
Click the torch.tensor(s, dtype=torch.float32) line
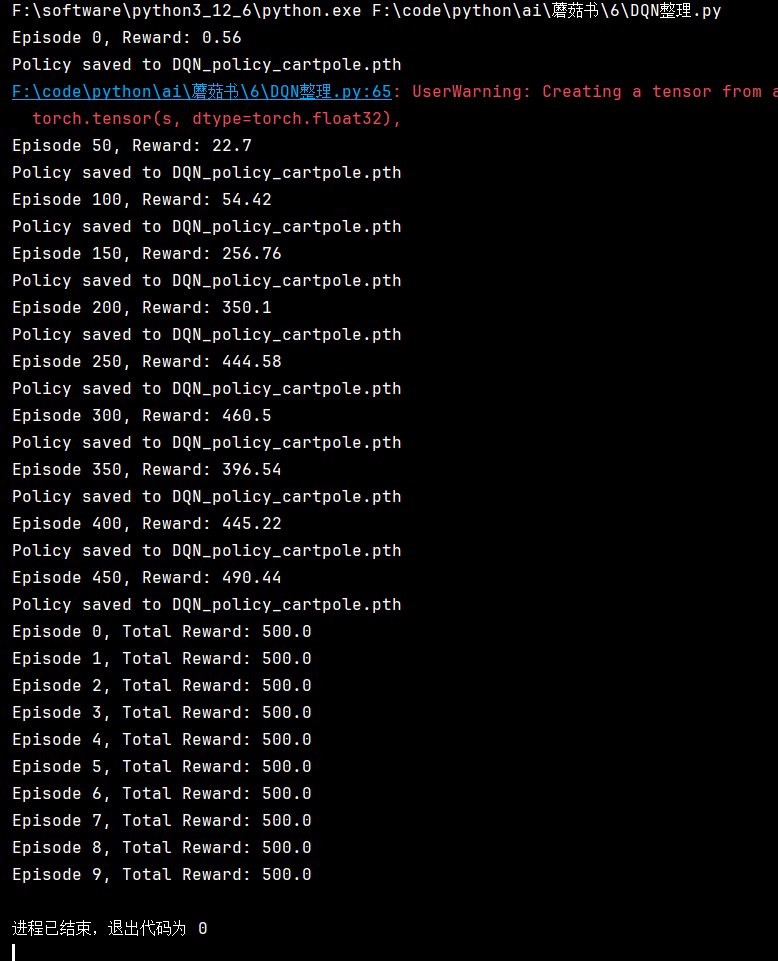216,118
